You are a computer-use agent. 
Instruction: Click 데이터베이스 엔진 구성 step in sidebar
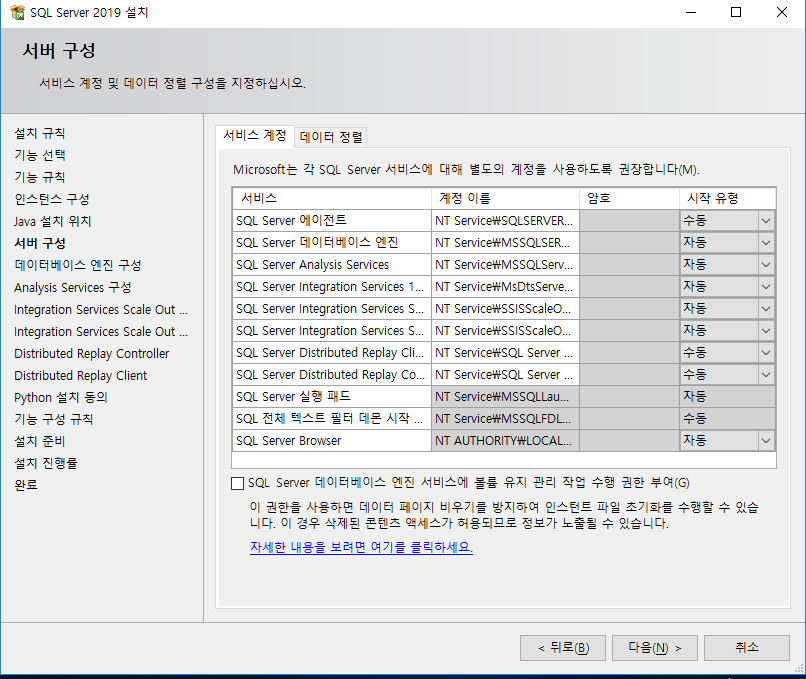(78, 265)
